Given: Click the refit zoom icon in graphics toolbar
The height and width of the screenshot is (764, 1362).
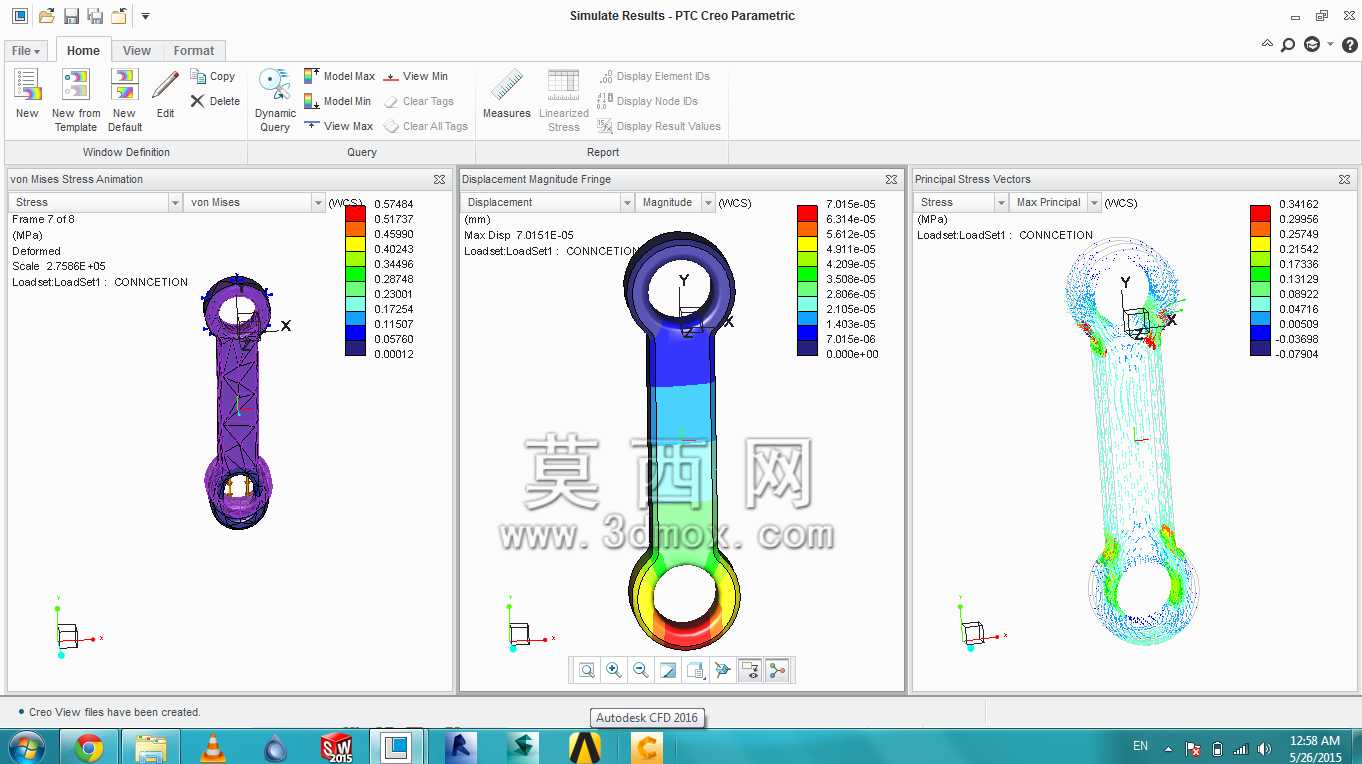Looking at the screenshot, I should click(587, 670).
